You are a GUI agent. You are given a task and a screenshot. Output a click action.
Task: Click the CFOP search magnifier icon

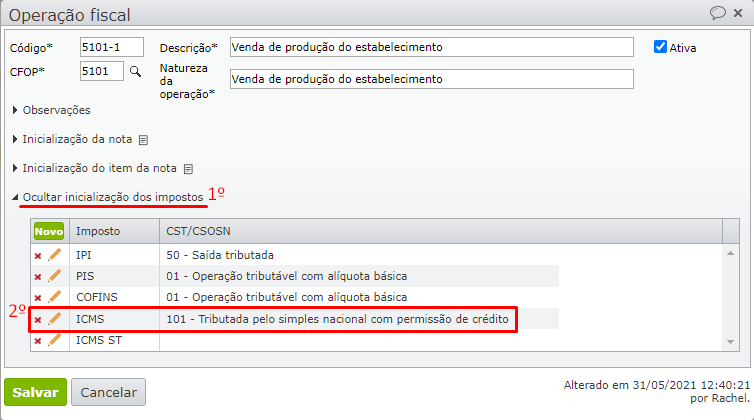point(135,72)
